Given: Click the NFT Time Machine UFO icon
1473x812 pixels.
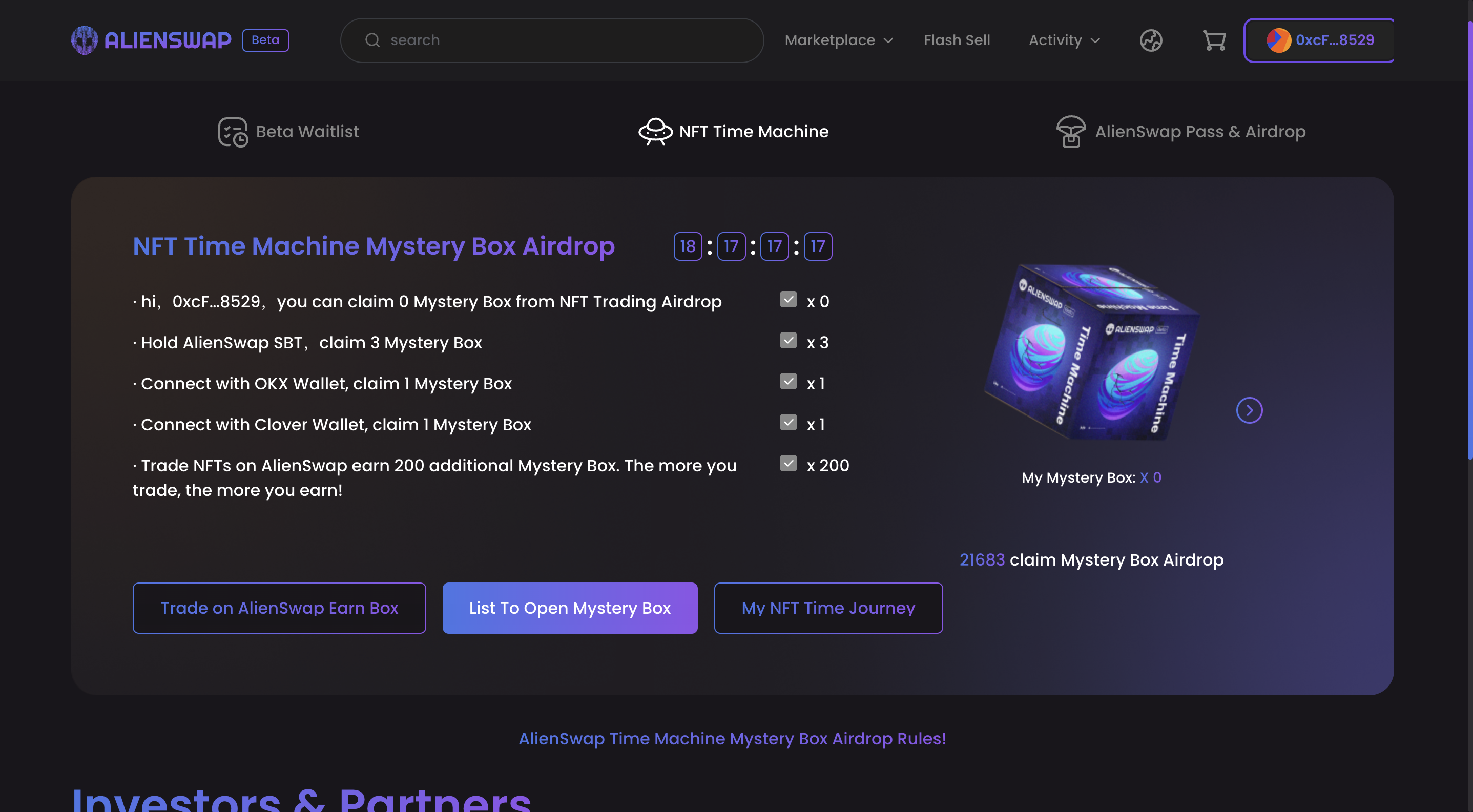Looking at the screenshot, I should click(655, 132).
